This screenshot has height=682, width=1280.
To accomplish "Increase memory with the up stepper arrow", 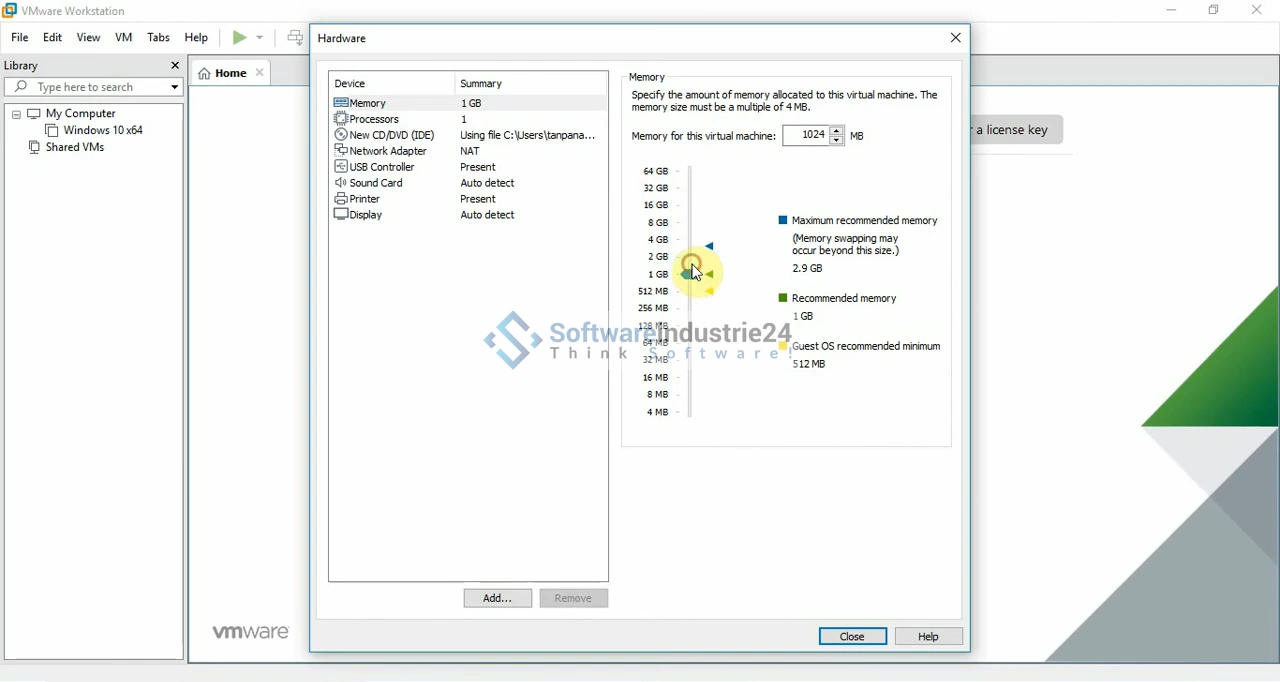I will [837, 130].
